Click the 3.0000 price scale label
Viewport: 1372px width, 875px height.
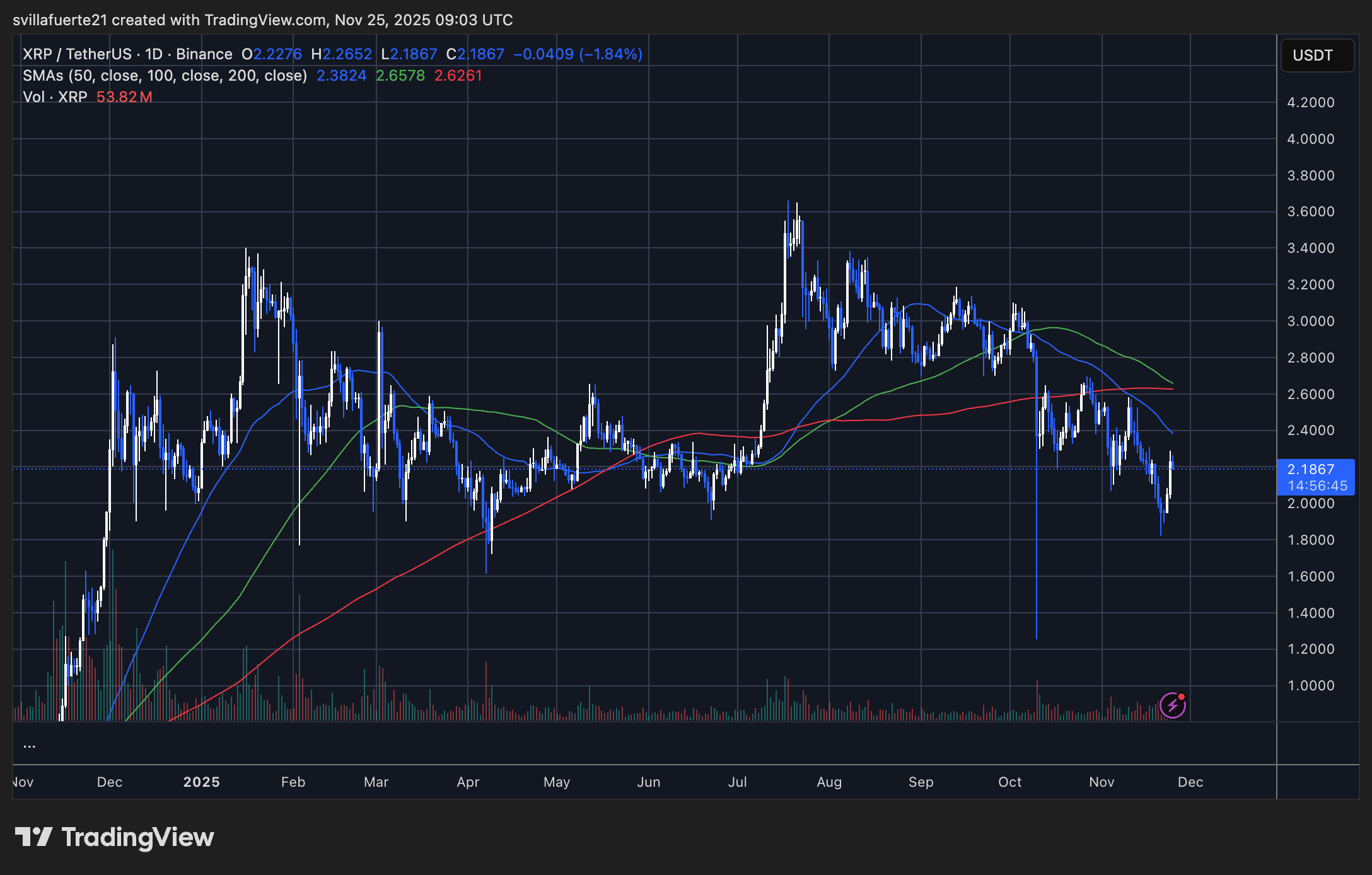[1310, 321]
